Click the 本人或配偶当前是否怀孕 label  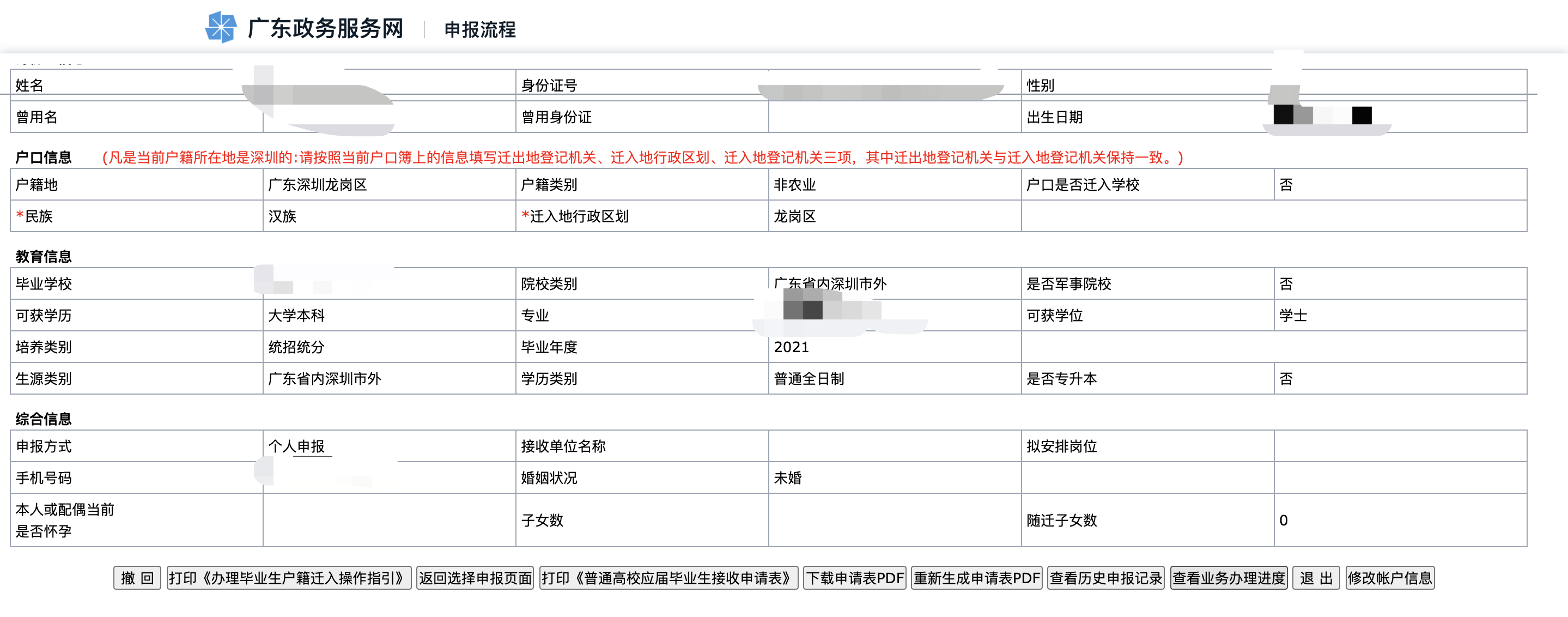[64, 520]
